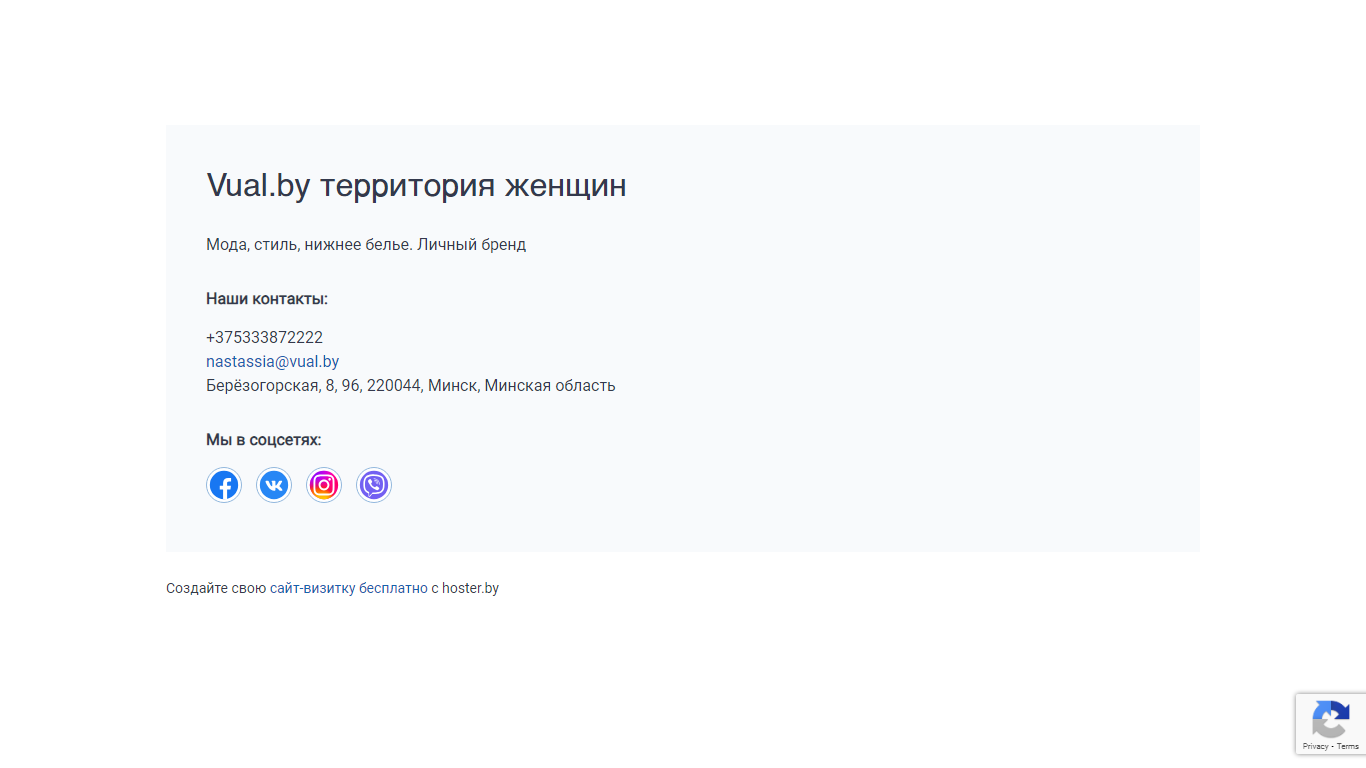Screen dimensions: 1366x768
Task: Email nastassia@vual.by link
Action: click(272, 362)
